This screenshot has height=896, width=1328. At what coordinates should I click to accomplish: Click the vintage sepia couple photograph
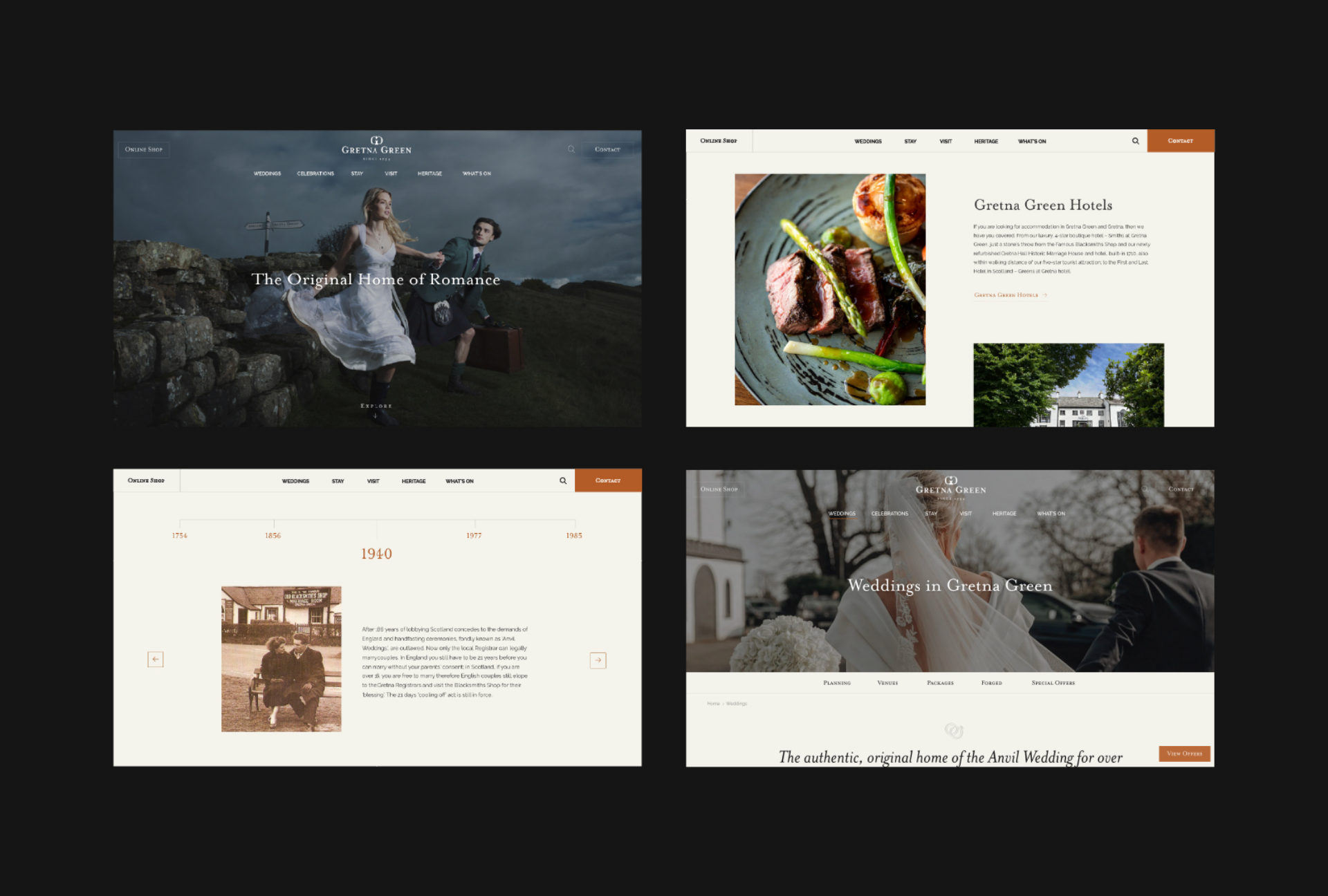pos(281,659)
